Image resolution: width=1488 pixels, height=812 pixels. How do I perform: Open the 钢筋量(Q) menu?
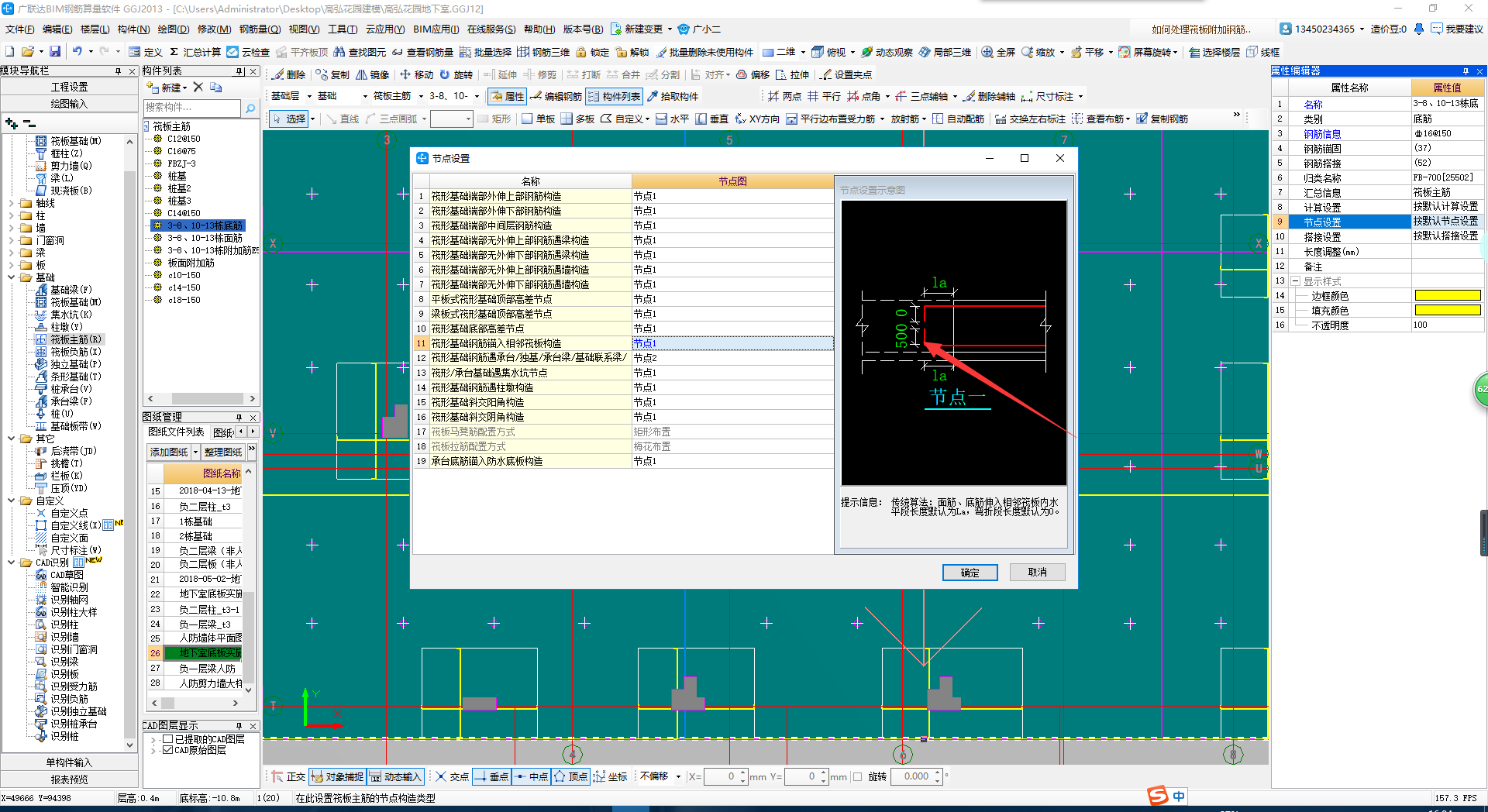pos(260,29)
